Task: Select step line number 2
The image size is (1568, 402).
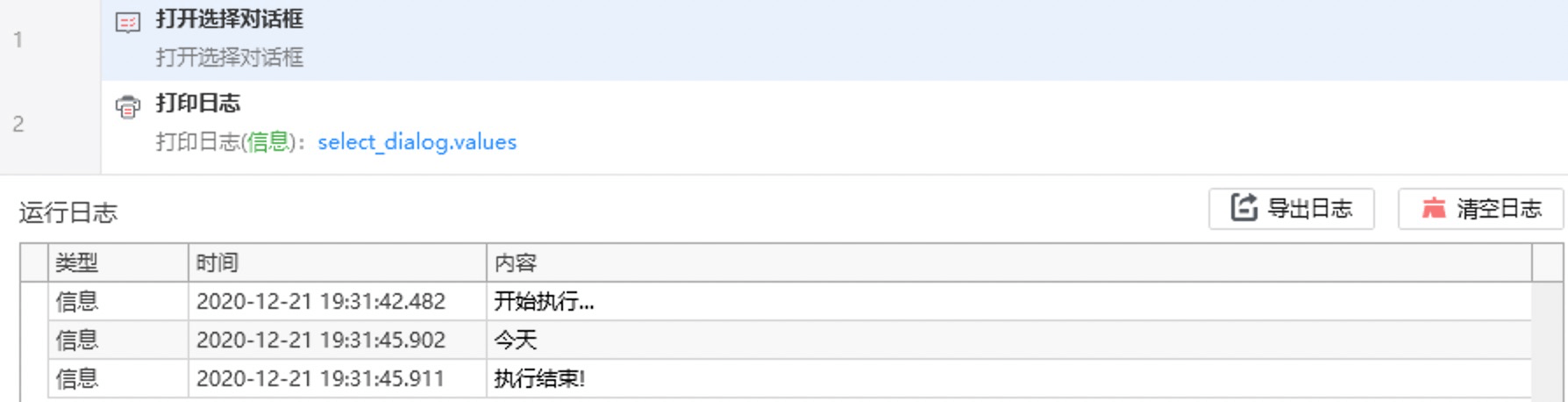Action: point(18,124)
